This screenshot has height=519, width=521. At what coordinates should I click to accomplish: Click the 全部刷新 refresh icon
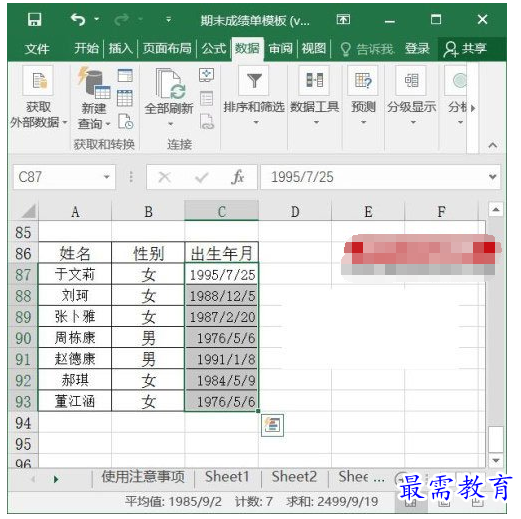point(170,84)
